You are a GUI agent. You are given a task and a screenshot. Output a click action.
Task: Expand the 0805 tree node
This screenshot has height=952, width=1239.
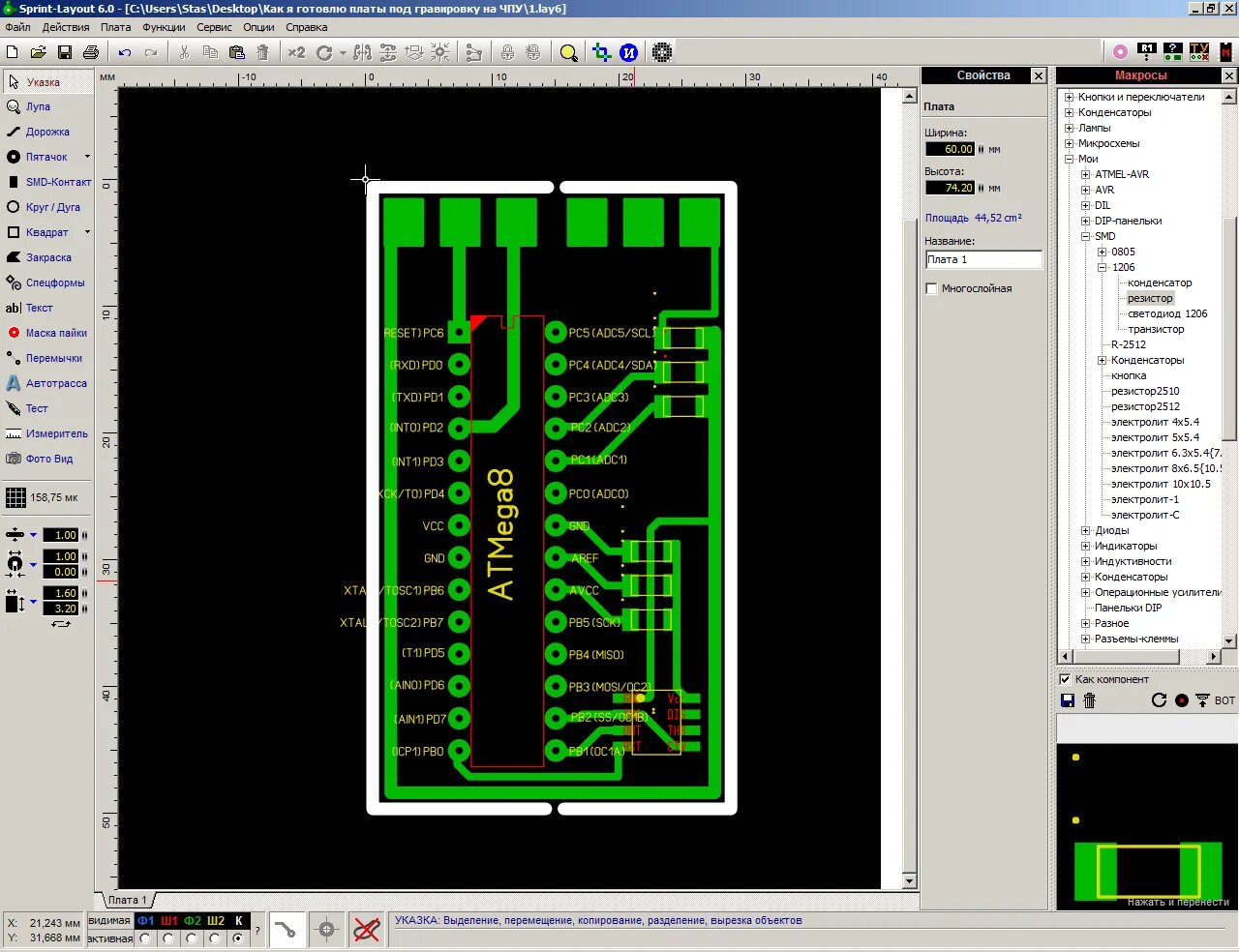[x=1102, y=252]
